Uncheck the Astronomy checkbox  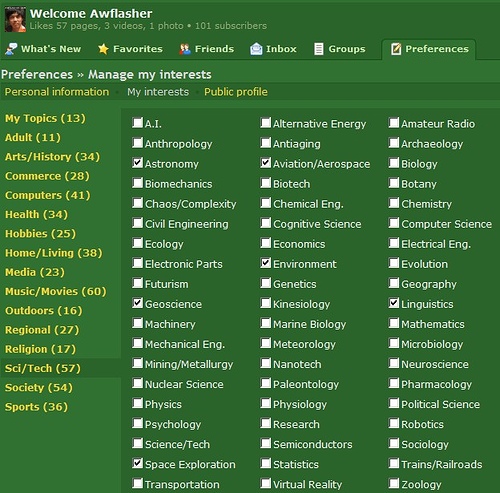point(137,163)
